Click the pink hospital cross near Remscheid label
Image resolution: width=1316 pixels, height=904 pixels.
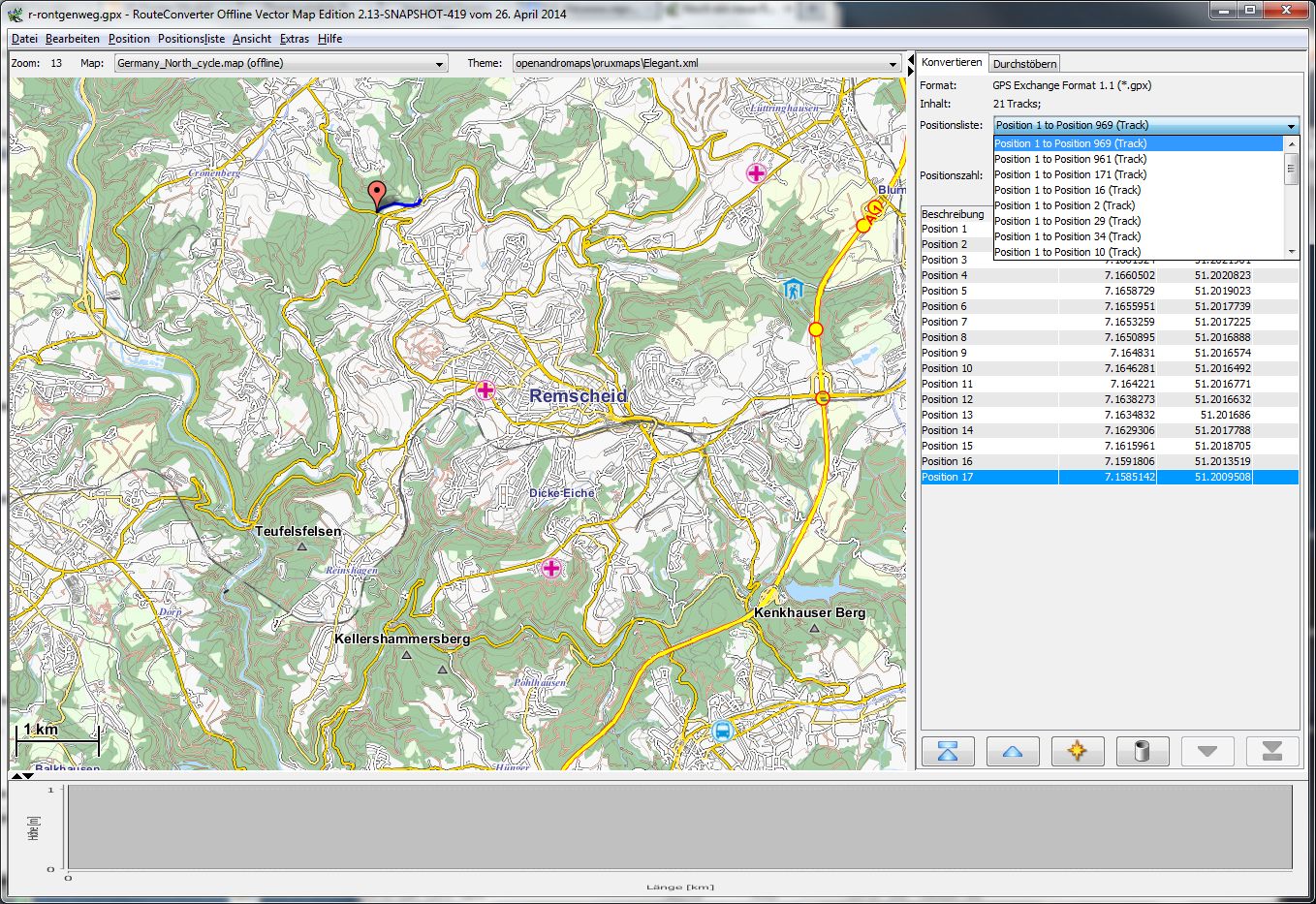(486, 390)
